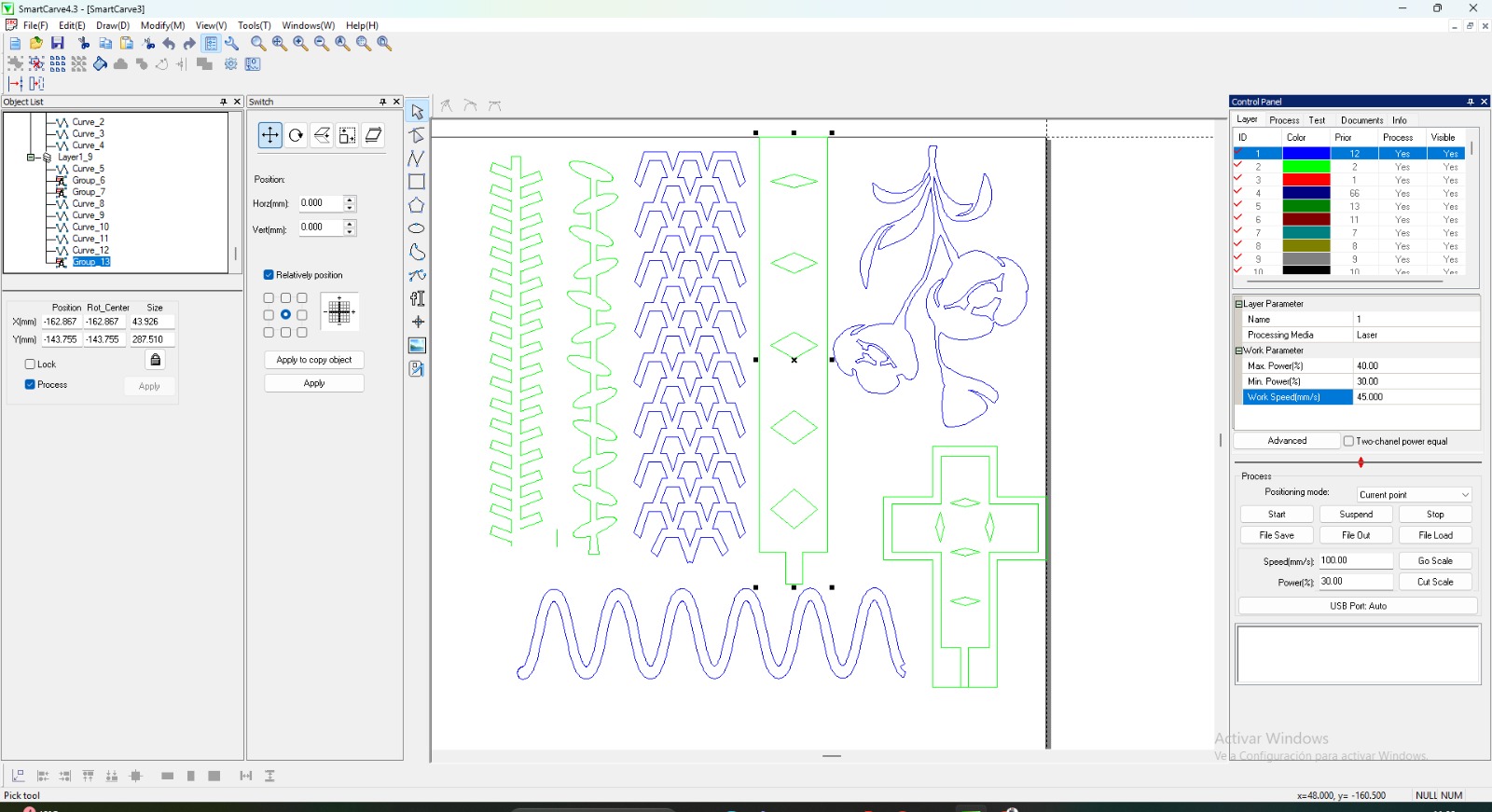Activate the text tool
This screenshot has height=812, width=1492.
pyautogui.click(x=417, y=298)
